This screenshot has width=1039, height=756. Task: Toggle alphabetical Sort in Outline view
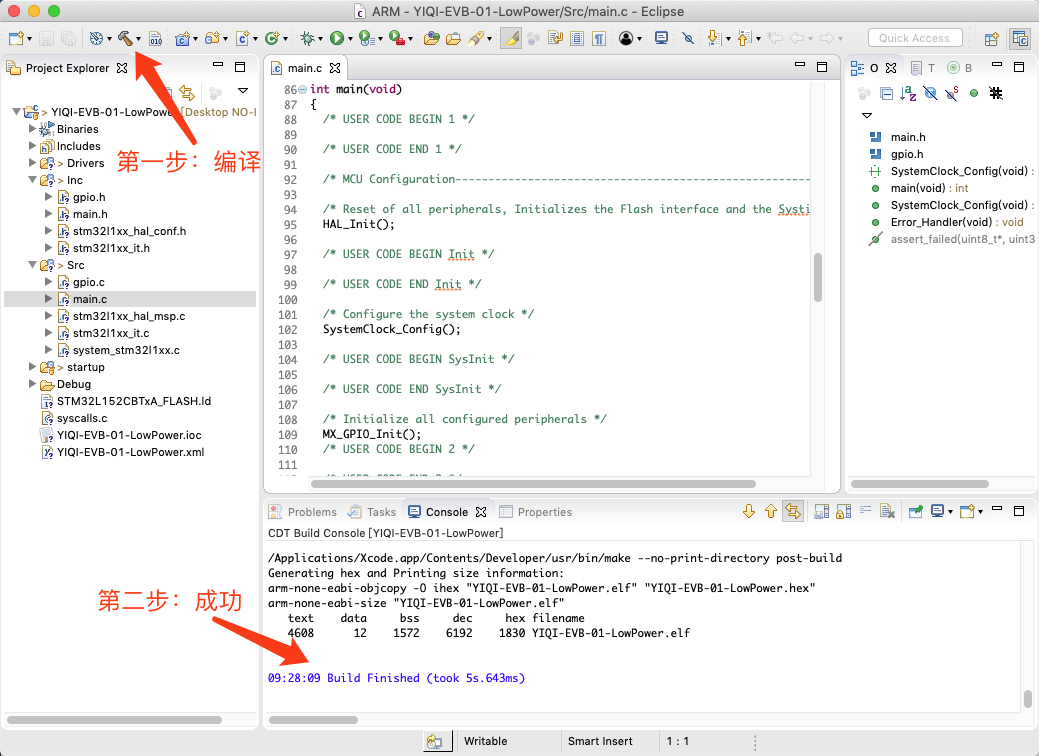pos(908,93)
